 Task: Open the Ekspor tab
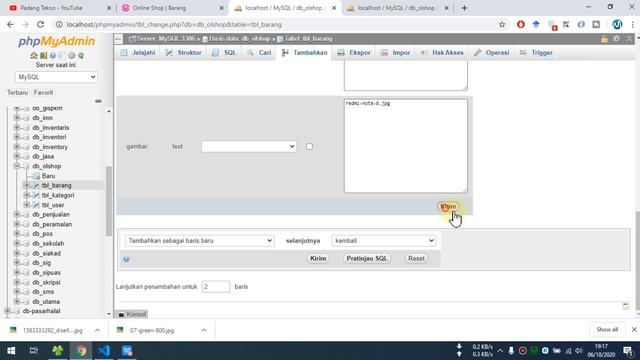[x=354, y=53]
